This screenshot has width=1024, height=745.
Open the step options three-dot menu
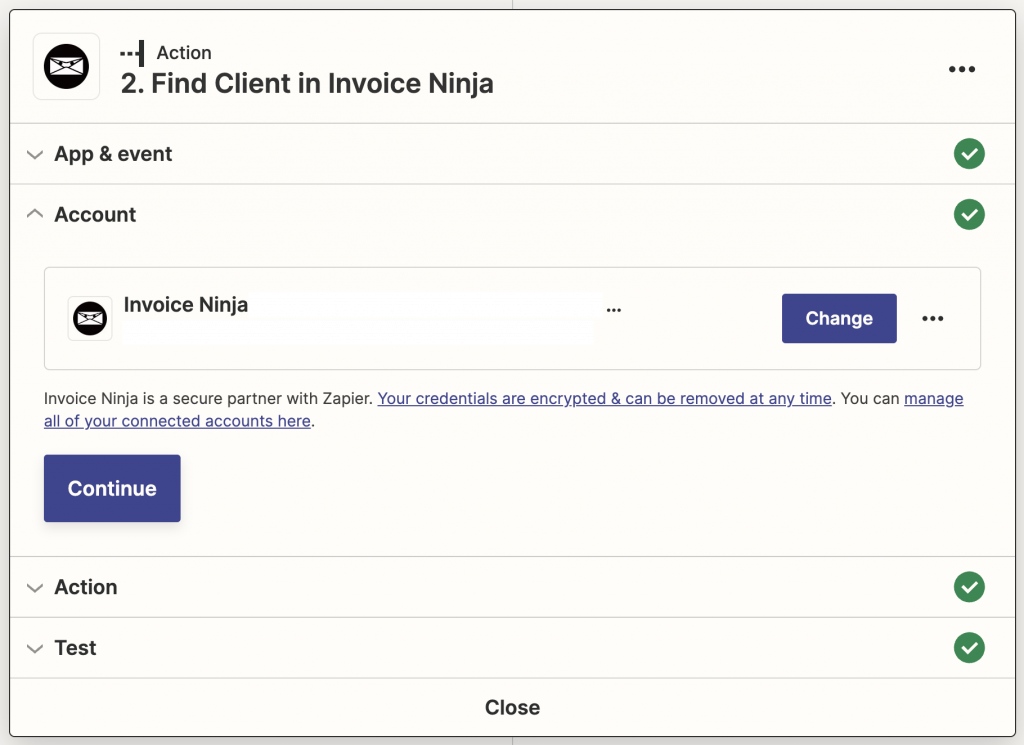click(961, 69)
